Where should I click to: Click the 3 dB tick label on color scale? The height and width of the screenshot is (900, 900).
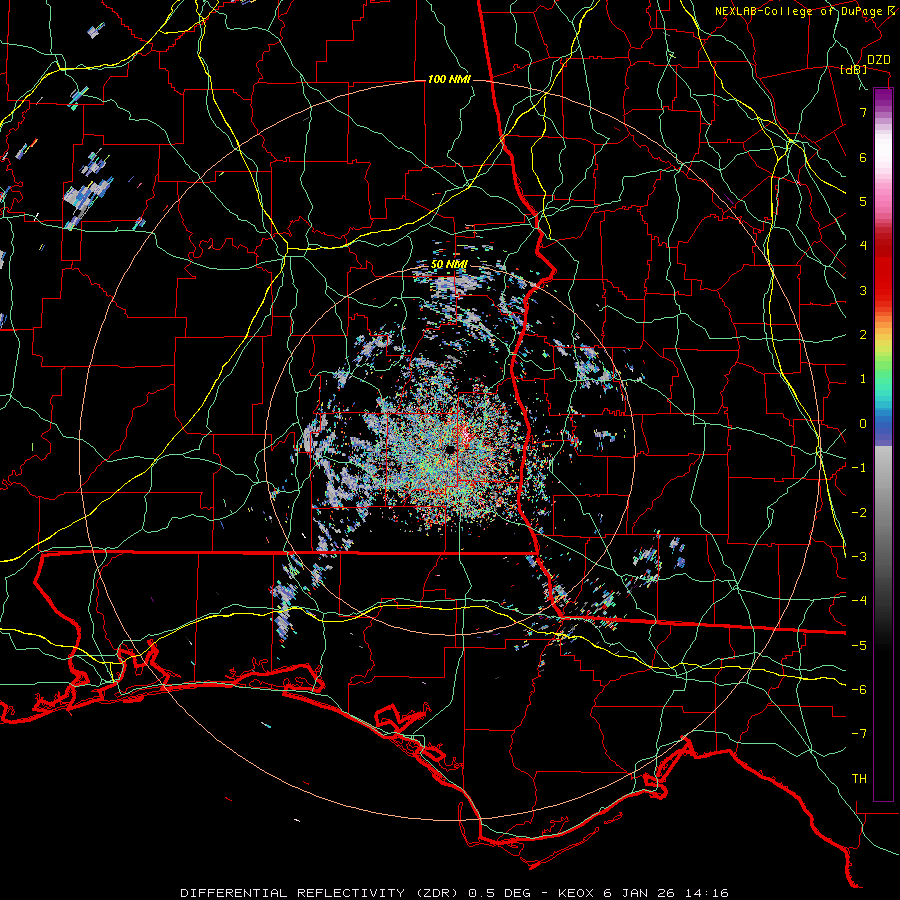coord(863,290)
